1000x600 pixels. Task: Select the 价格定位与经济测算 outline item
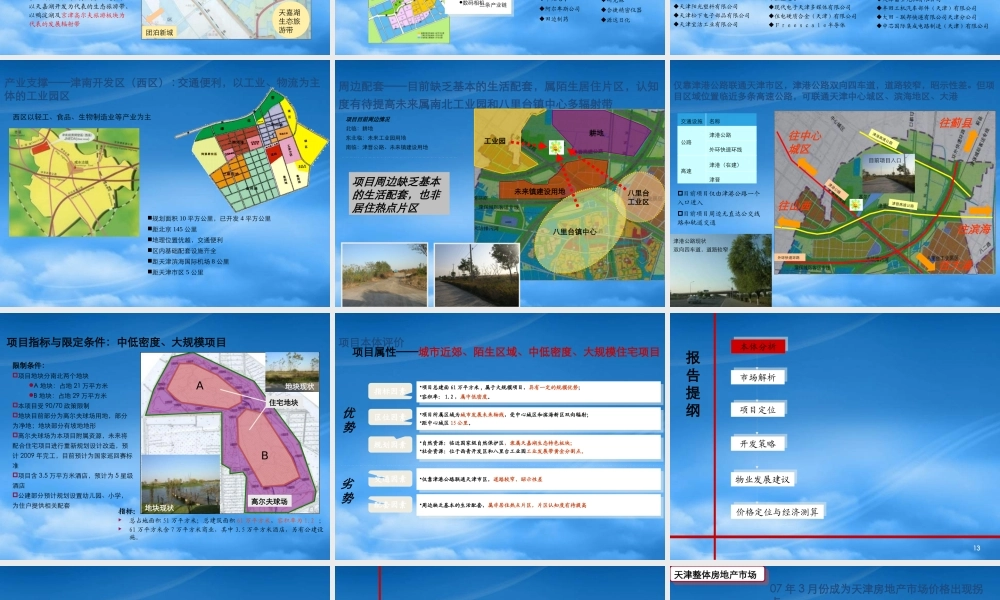coord(777,511)
